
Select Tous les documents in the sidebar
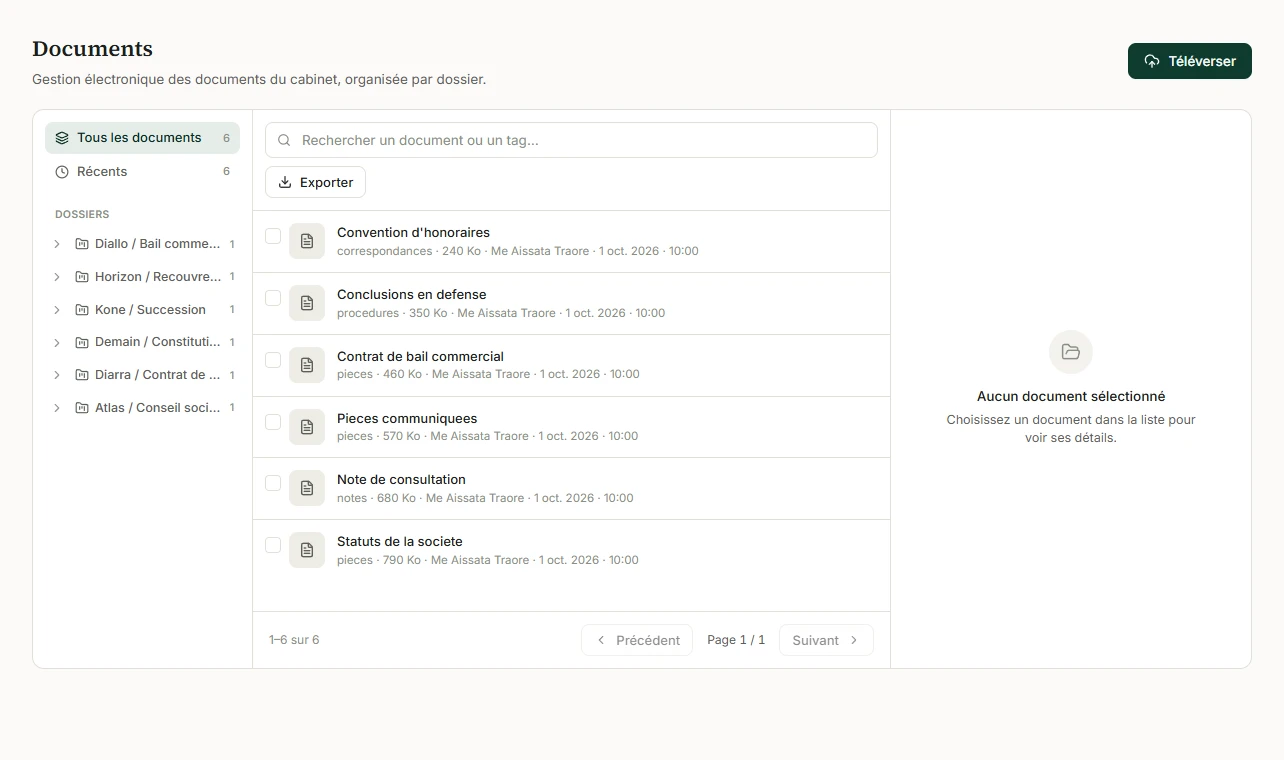[x=142, y=138]
